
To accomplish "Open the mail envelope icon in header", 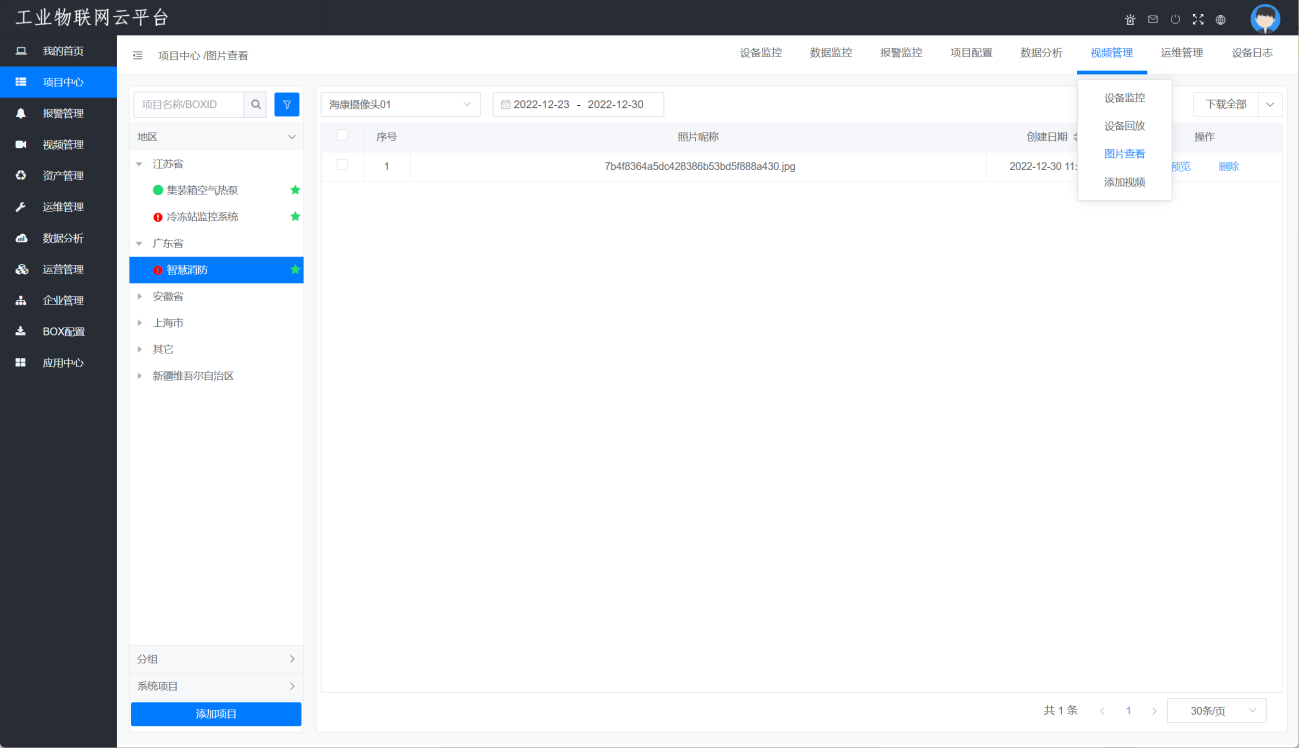I will [x=1153, y=19].
